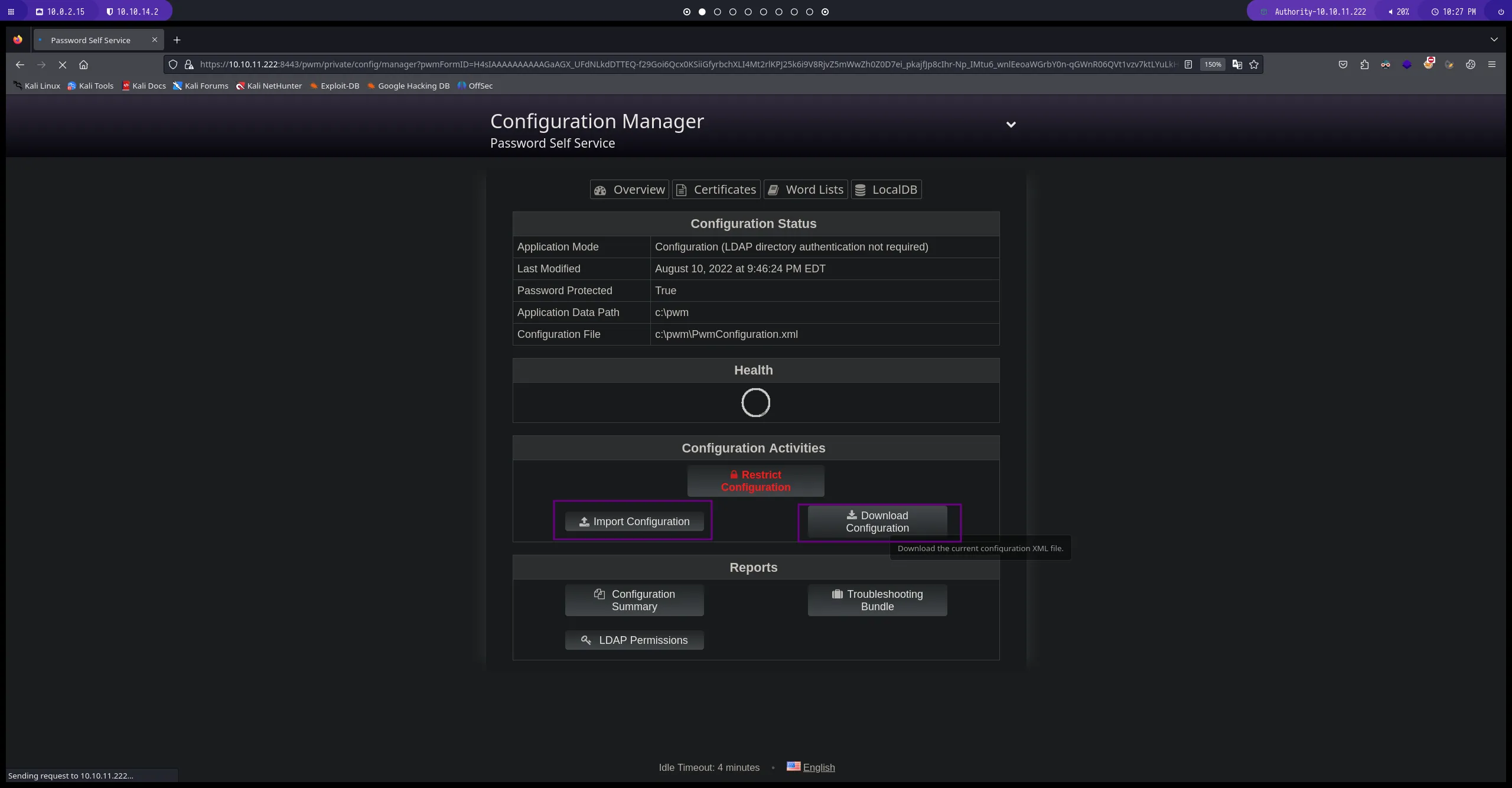Expand the Configuration Manager header chevron
This screenshot has height=788, width=1512.
(x=1011, y=125)
